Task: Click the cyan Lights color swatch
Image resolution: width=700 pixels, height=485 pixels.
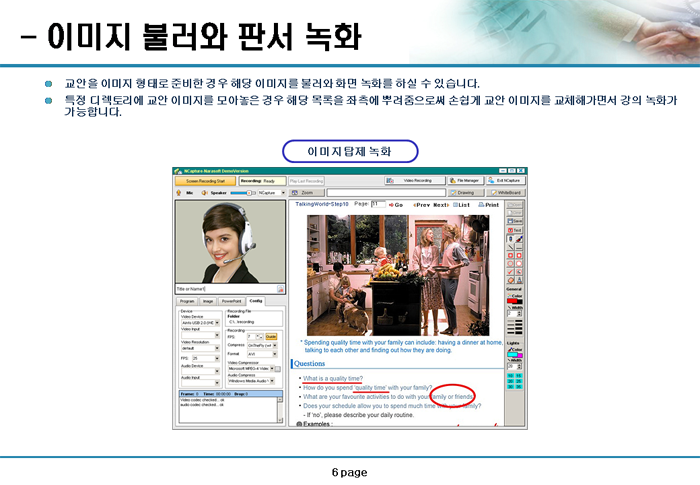Action: pyautogui.click(x=512, y=355)
